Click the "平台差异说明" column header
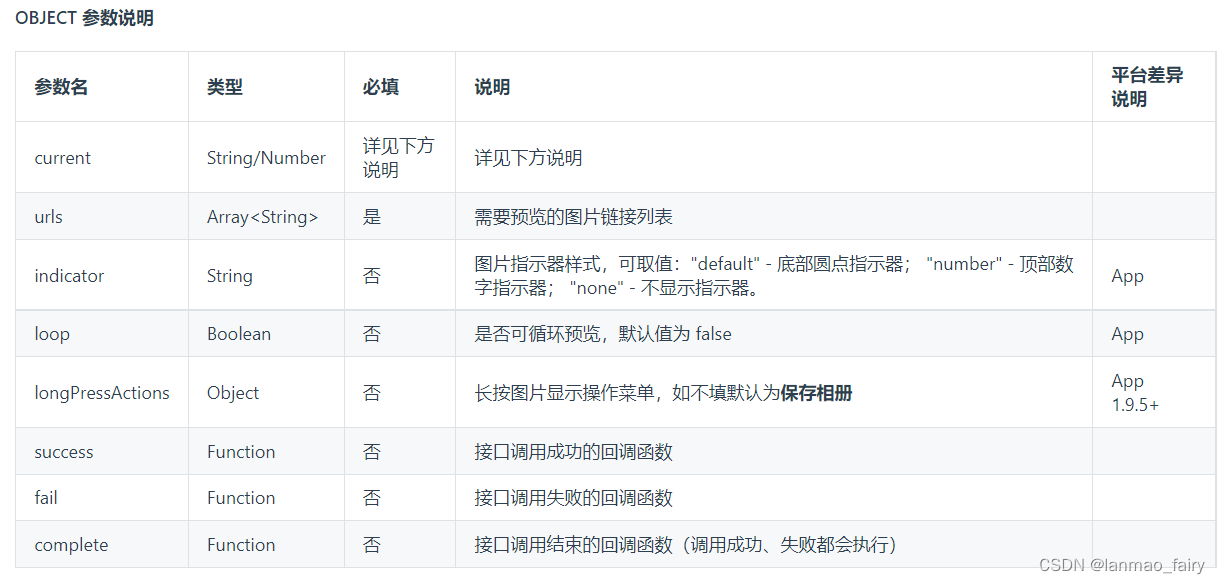This screenshot has height=584, width=1220. coord(1147,87)
